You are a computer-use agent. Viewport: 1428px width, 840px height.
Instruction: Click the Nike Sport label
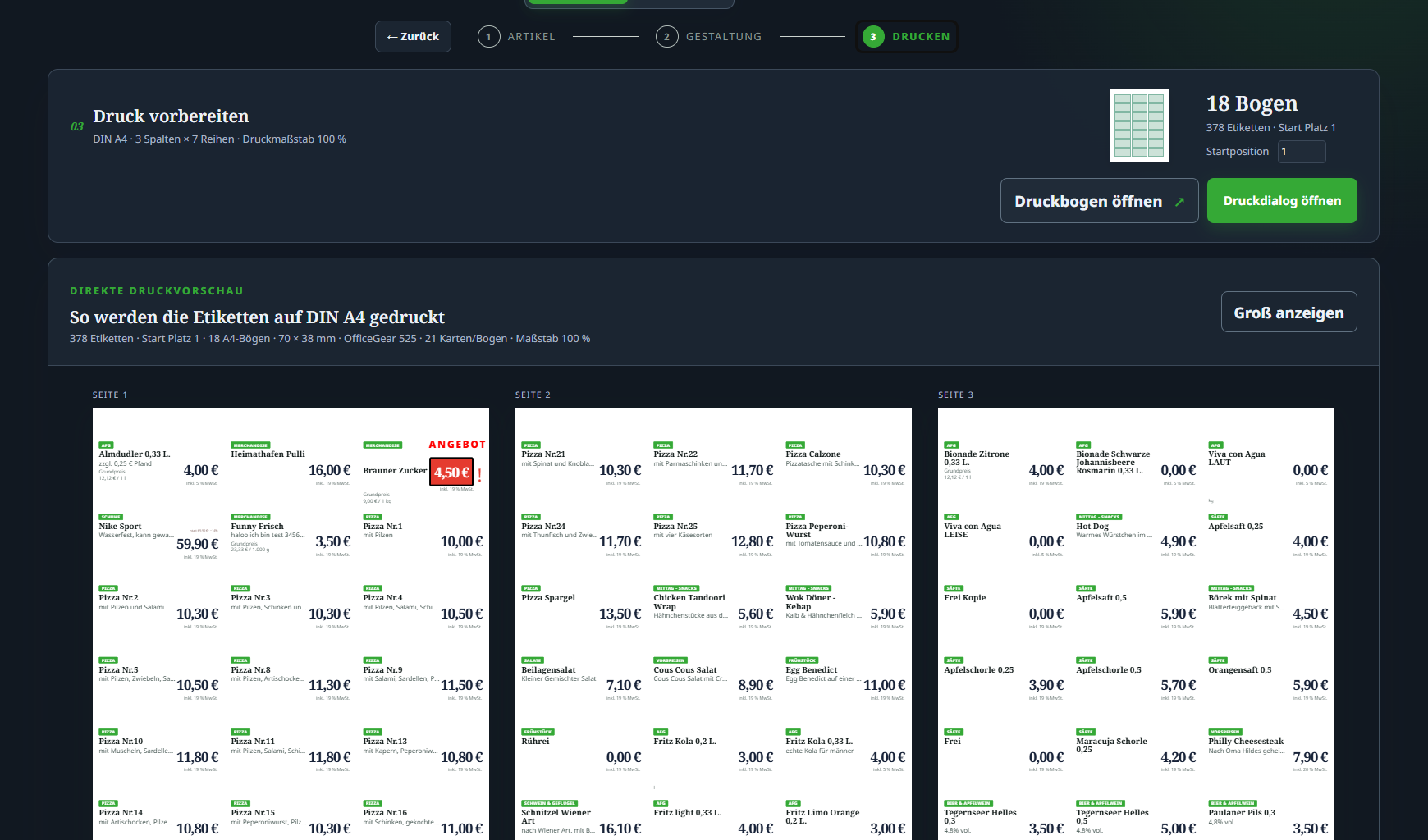[x=120, y=526]
